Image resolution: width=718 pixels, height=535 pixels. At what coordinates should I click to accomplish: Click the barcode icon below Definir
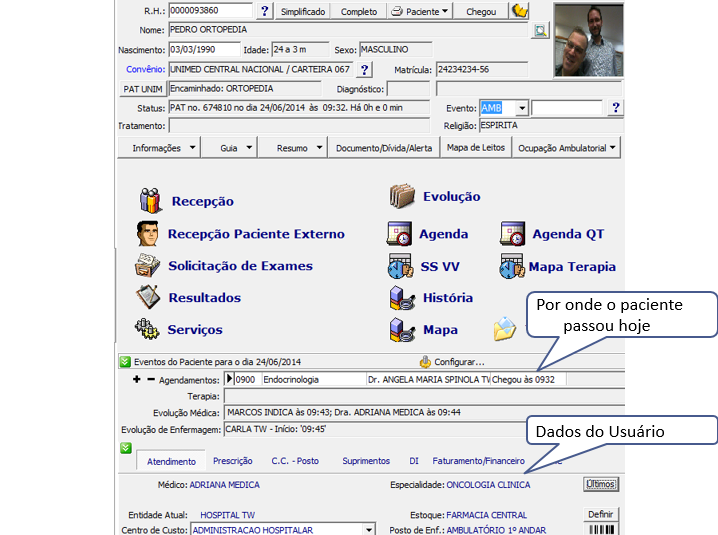click(601, 529)
